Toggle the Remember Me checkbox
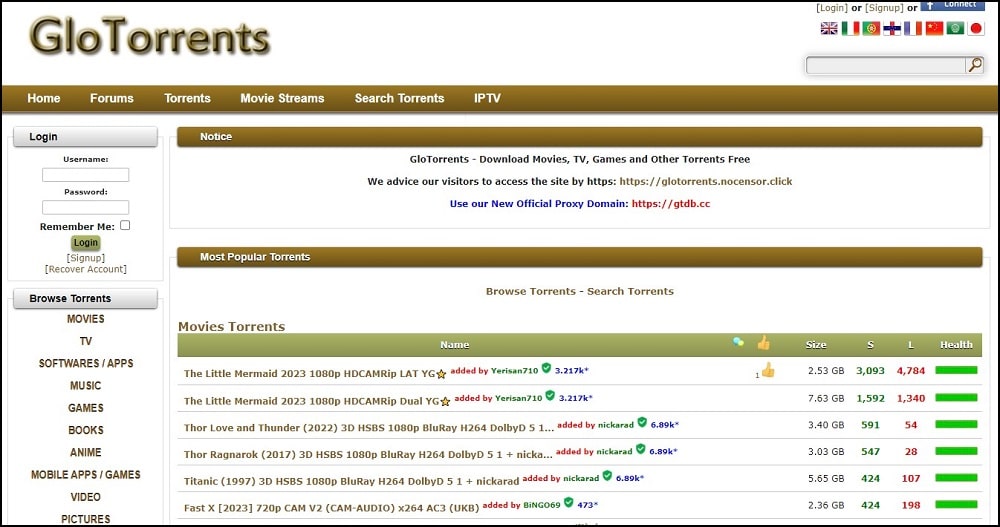The width and height of the screenshot is (1000, 527). pos(125,225)
